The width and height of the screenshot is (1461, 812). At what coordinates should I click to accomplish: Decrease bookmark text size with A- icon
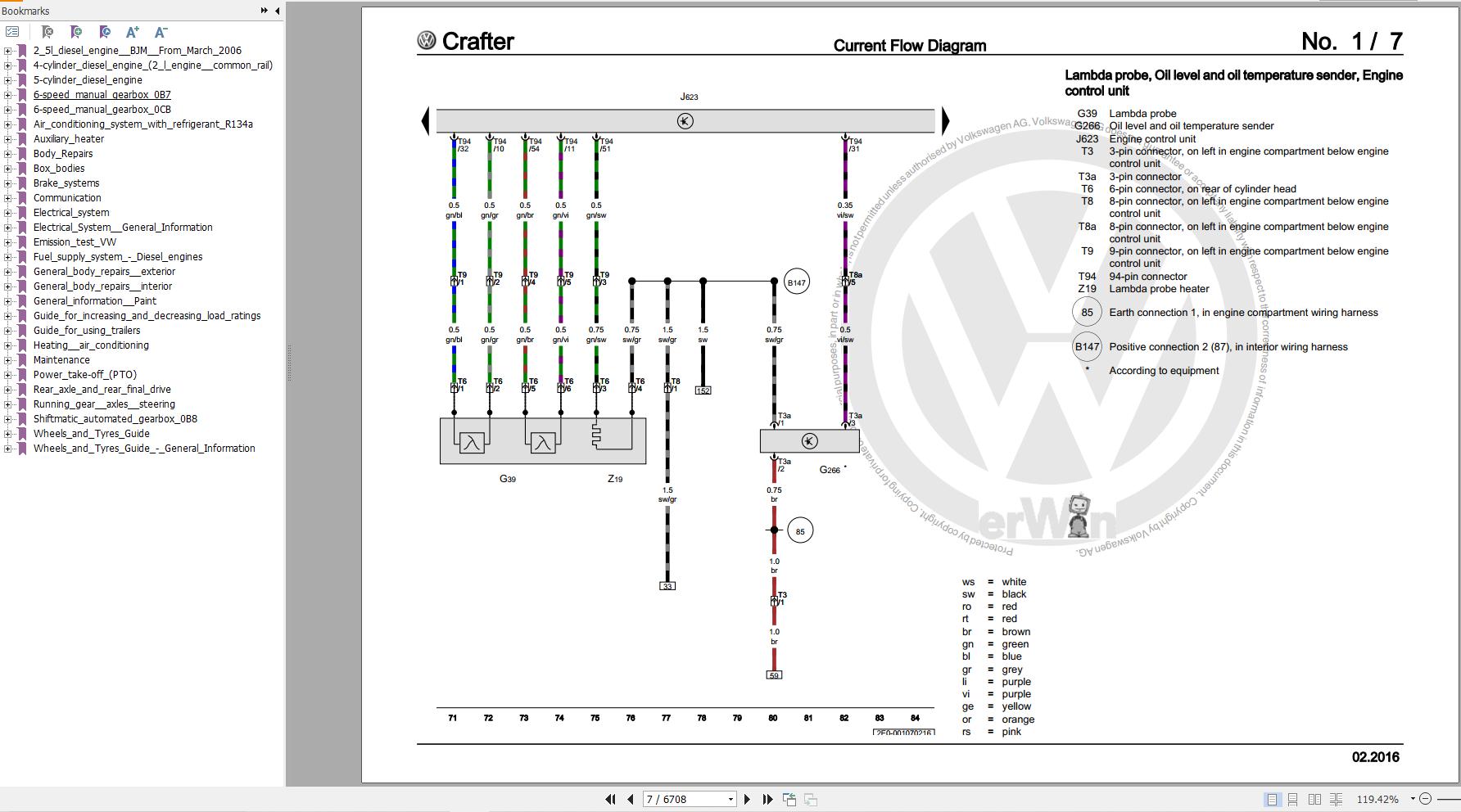[x=161, y=31]
